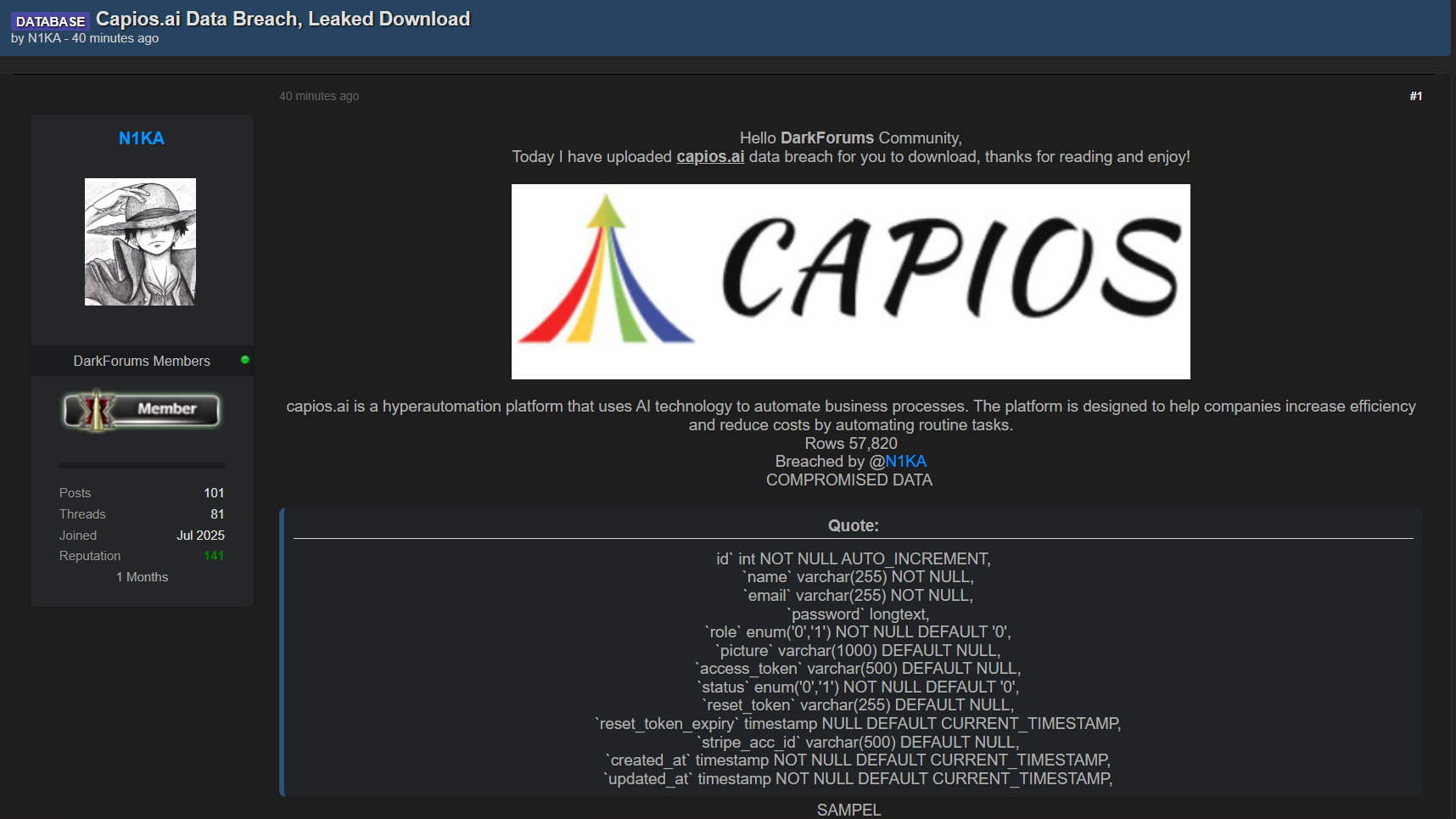Image resolution: width=1456 pixels, height=819 pixels.
Task: Click the Member rank badge
Action: pos(142,410)
